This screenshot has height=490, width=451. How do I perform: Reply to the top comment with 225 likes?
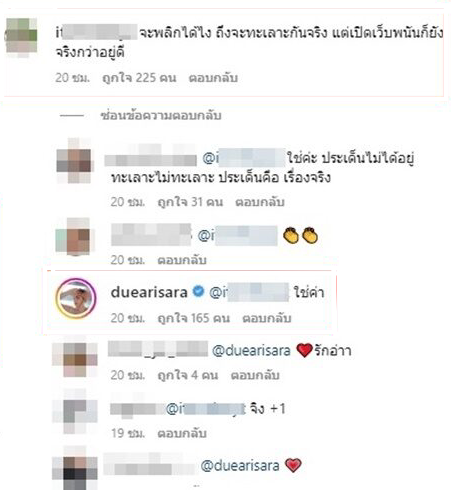pos(213,78)
